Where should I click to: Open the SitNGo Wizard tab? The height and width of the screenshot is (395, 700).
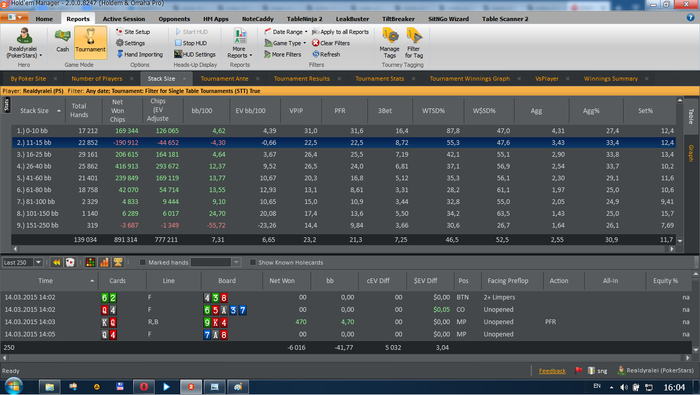(448, 19)
